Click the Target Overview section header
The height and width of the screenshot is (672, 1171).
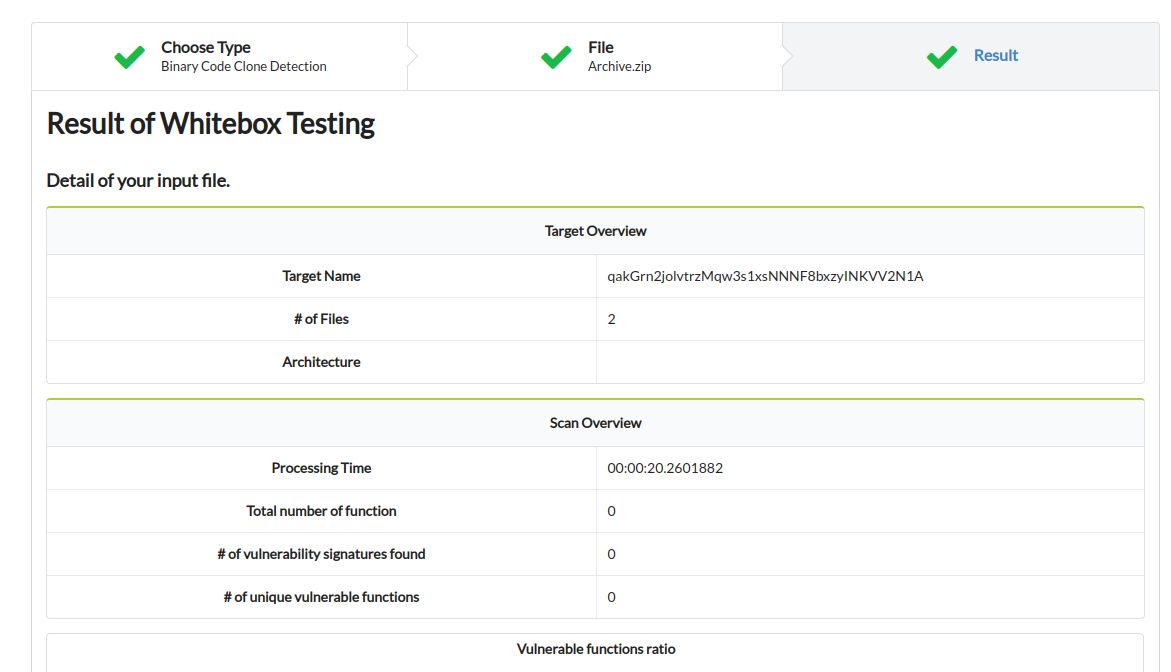click(595, 231)
